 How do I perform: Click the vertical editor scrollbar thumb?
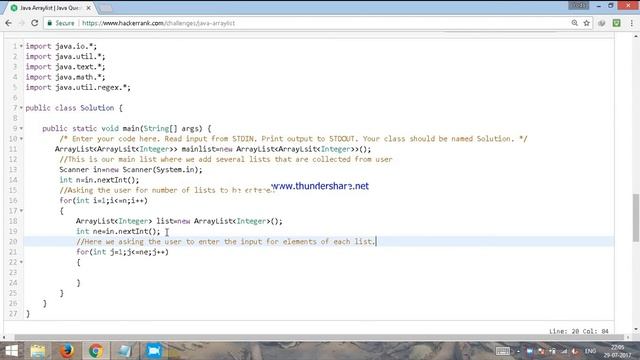(636, 218)
